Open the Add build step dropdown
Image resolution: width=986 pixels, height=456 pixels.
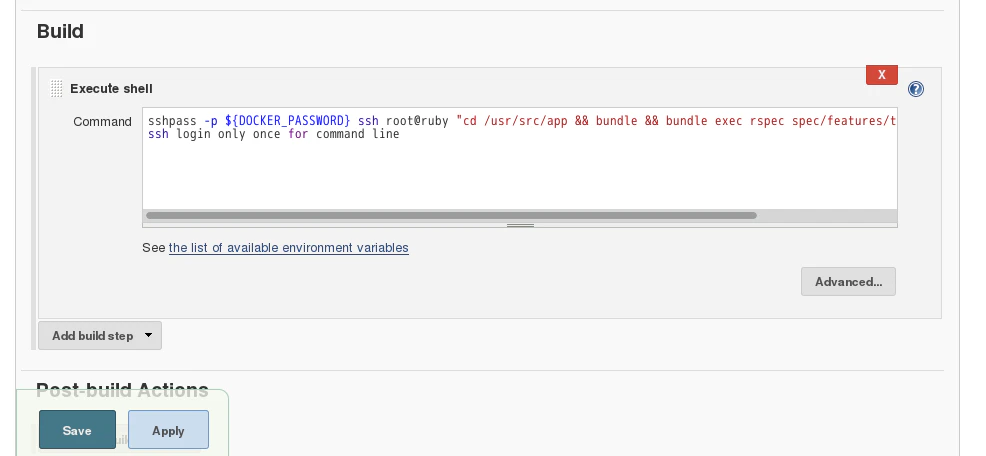(100, 336)
